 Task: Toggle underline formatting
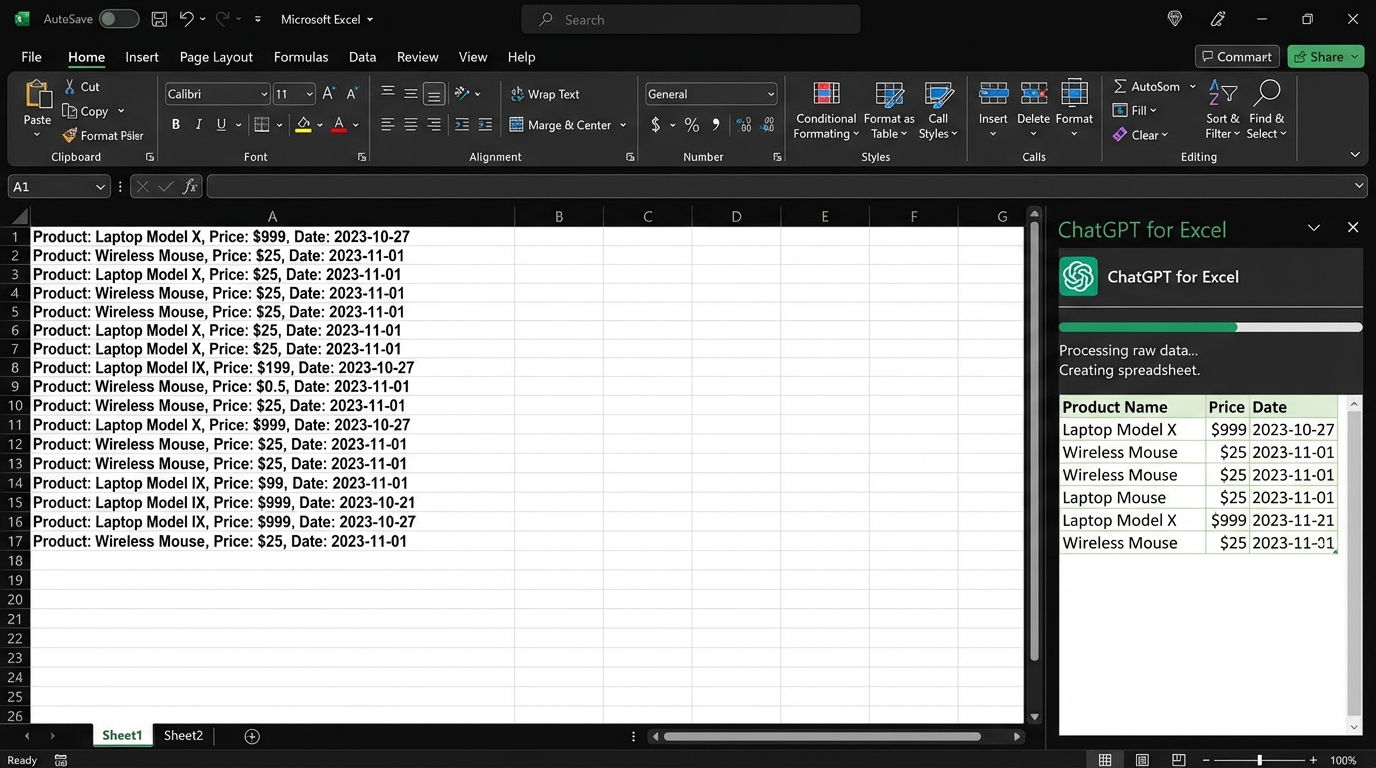click(x=219, y=124)
